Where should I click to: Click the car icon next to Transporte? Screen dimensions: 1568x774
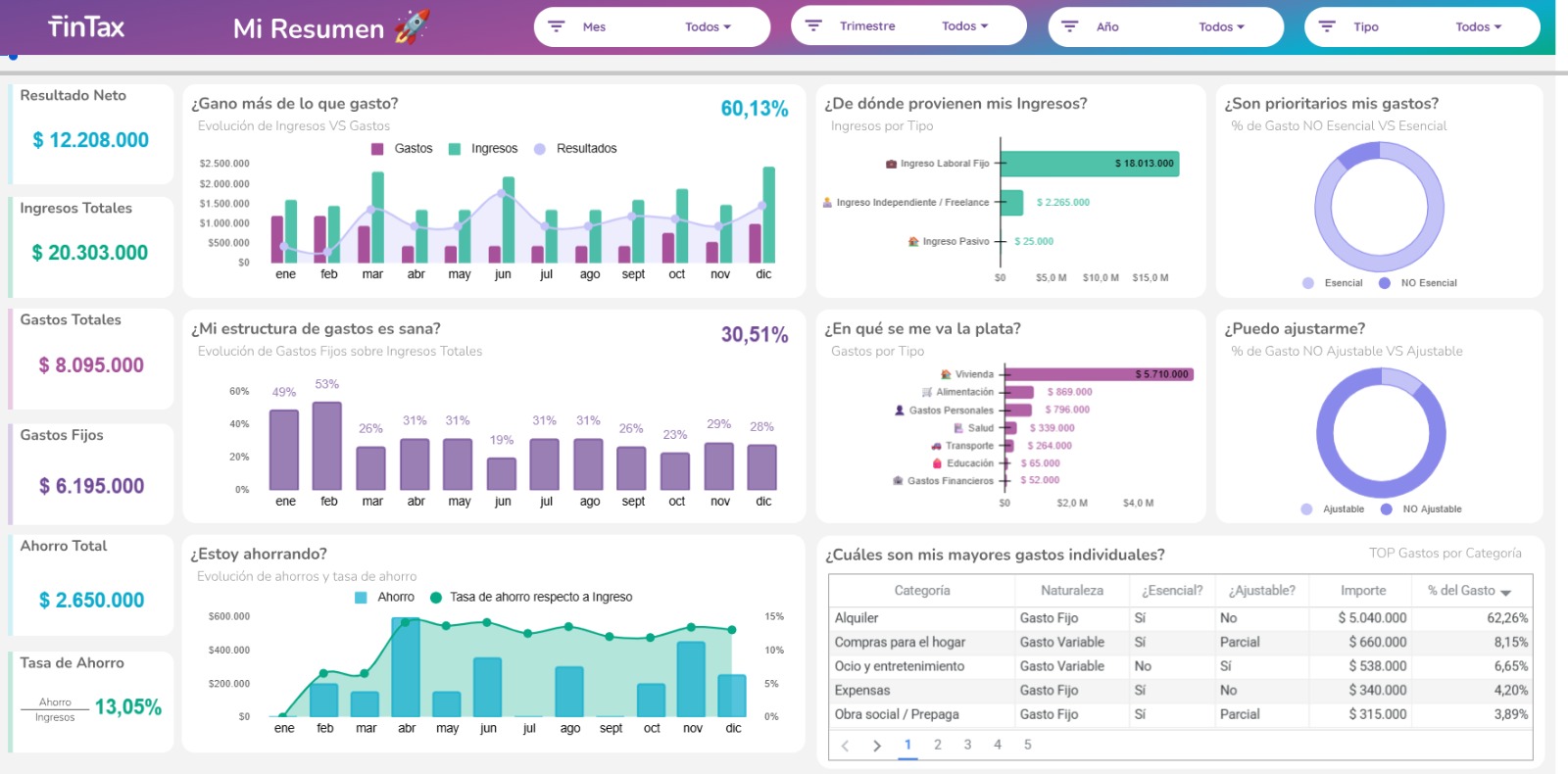pos(936,446)
